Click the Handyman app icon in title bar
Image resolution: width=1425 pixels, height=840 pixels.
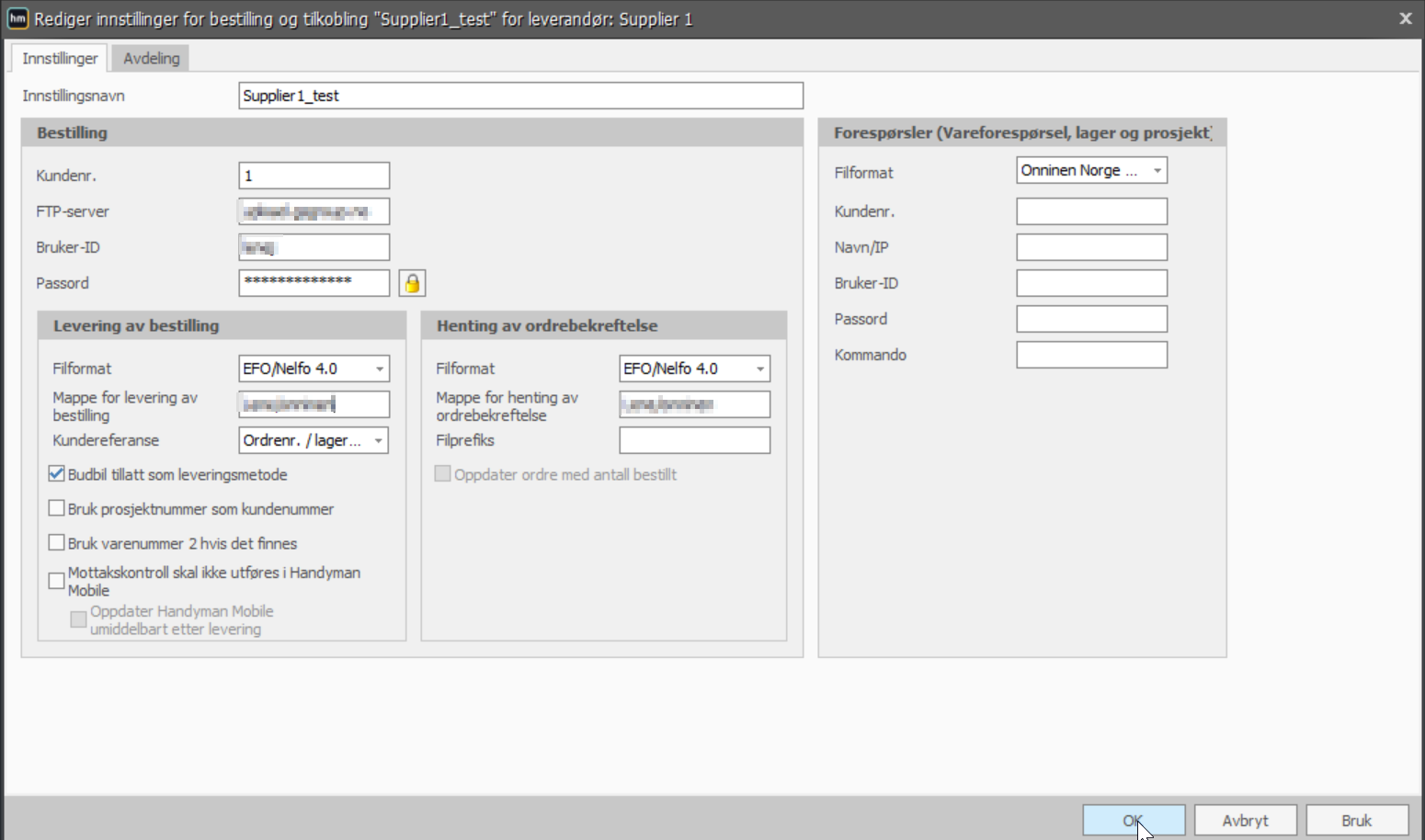pyautogui.click(x=17, y=18)
